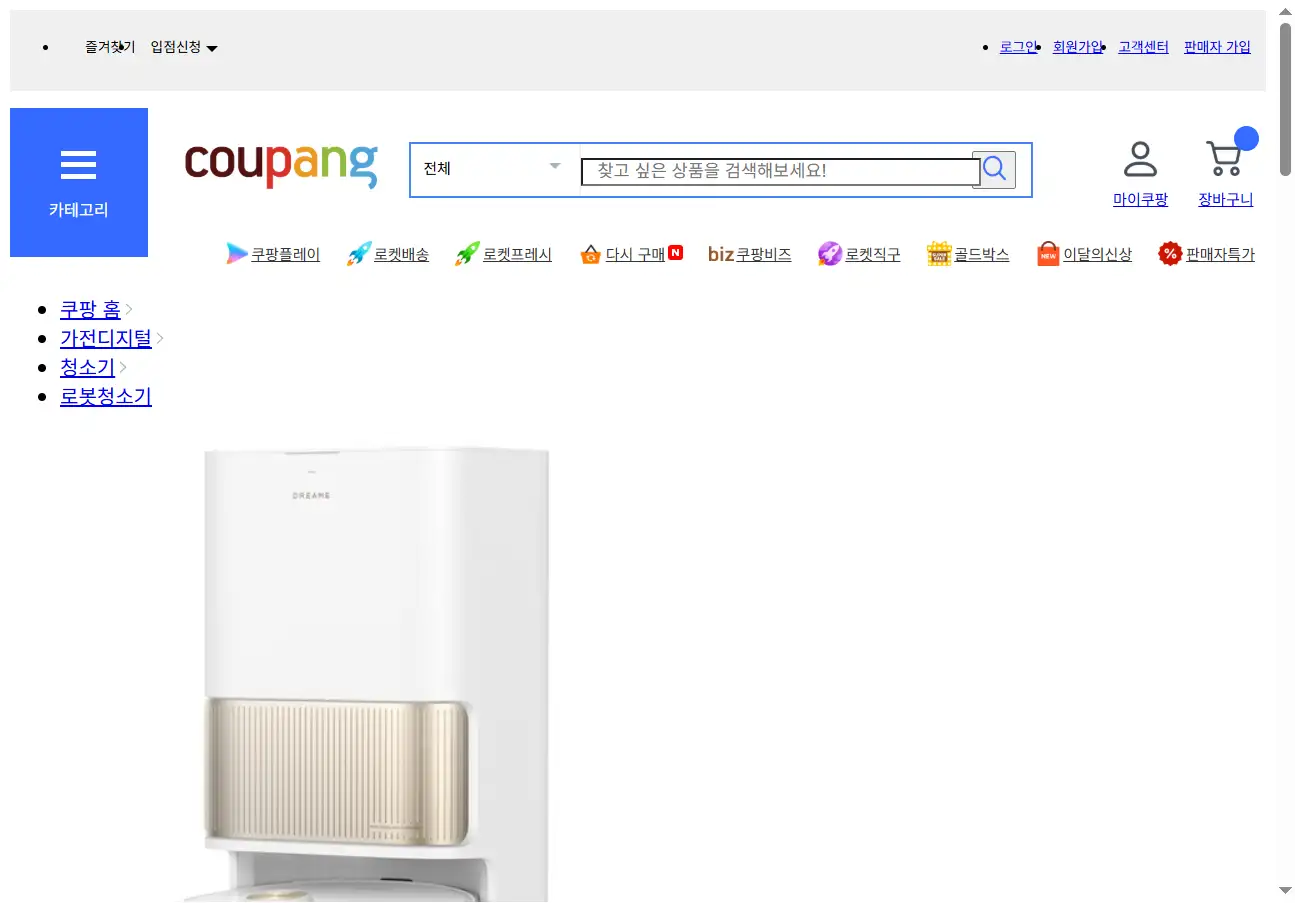
Task: Click the 이달의신상 bag icon
Action: coord(1048,254)
